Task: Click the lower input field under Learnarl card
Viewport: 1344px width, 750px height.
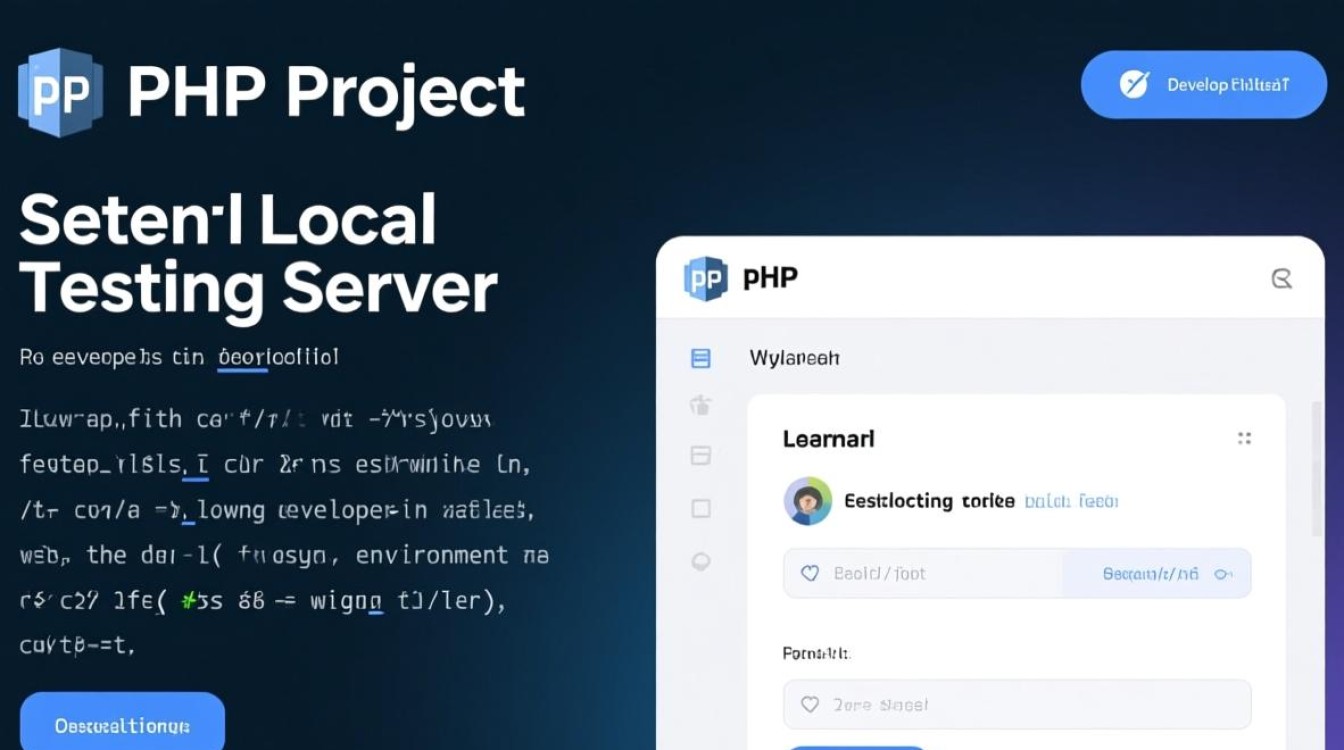Action: 1016,705
